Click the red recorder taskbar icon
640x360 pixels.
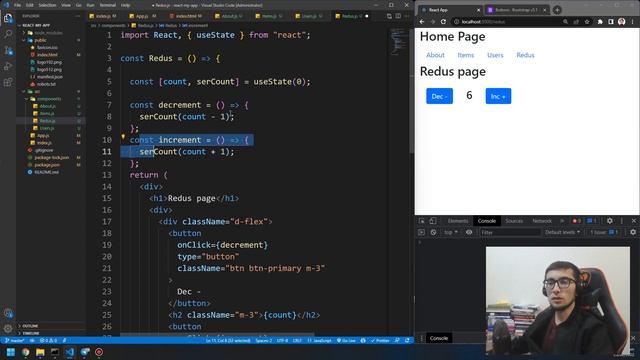point(99,352)
